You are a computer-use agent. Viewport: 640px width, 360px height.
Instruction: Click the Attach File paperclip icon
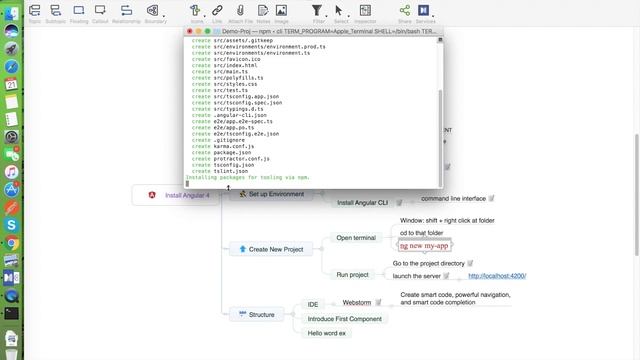tap(240, 11)
